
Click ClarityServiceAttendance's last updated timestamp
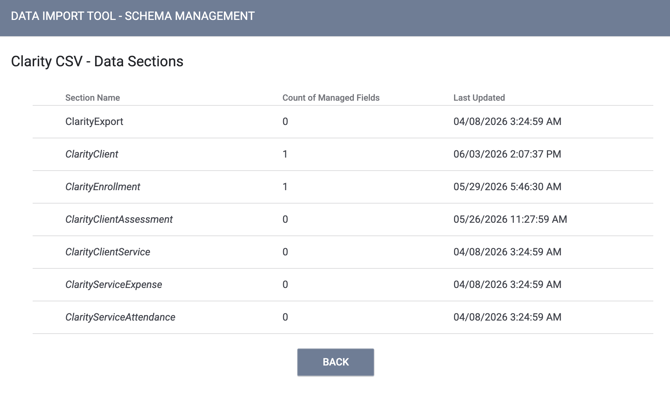point(507,317)
